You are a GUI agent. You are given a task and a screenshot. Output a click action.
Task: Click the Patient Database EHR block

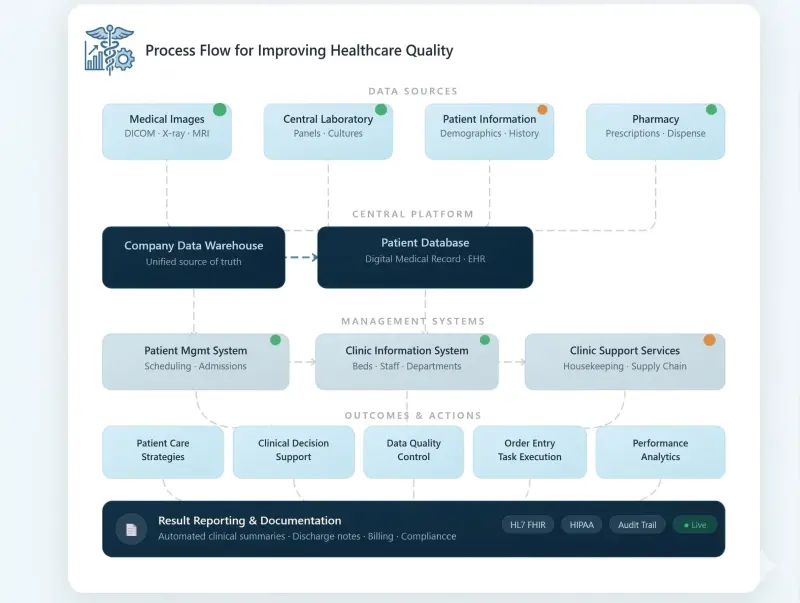(x=424, y=256)
